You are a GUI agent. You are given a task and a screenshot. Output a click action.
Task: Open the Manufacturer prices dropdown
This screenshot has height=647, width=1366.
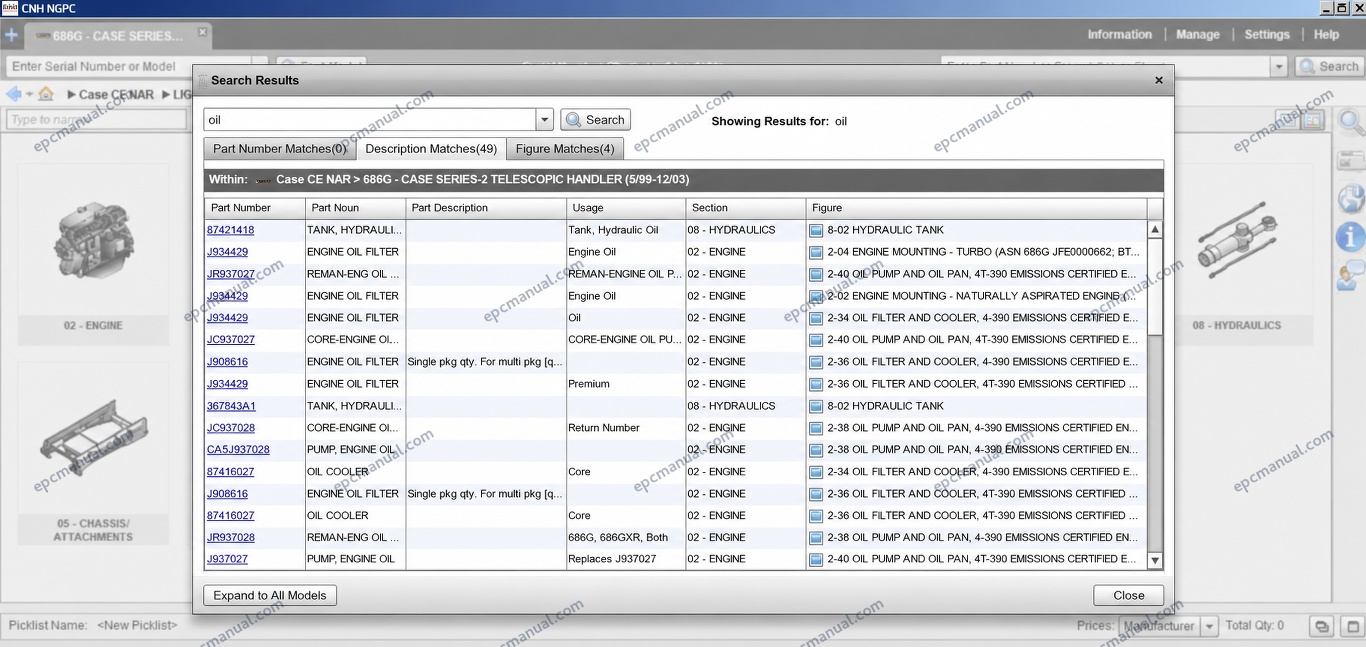(1209, 626)
